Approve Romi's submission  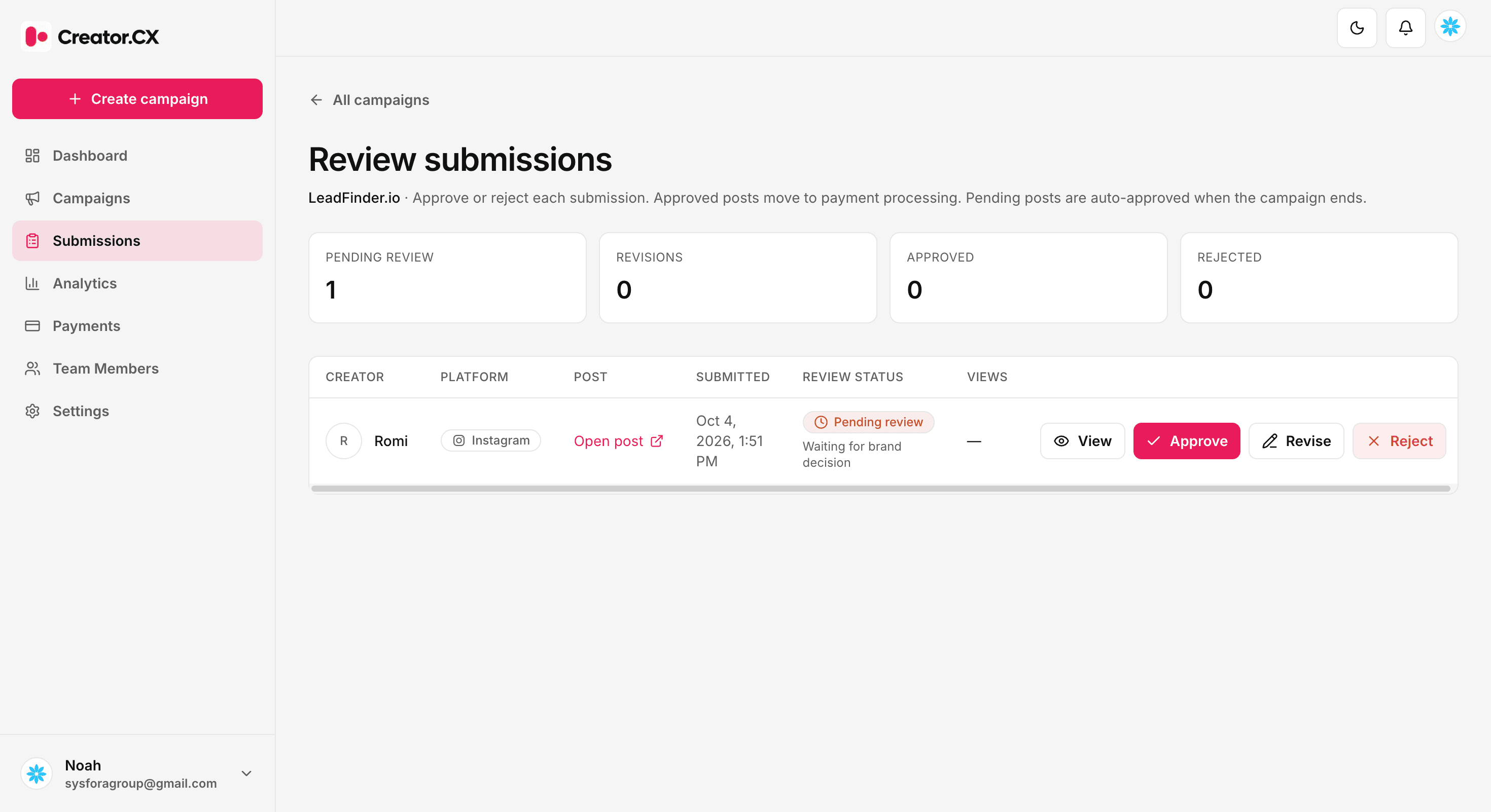[x=1187, y=441]
